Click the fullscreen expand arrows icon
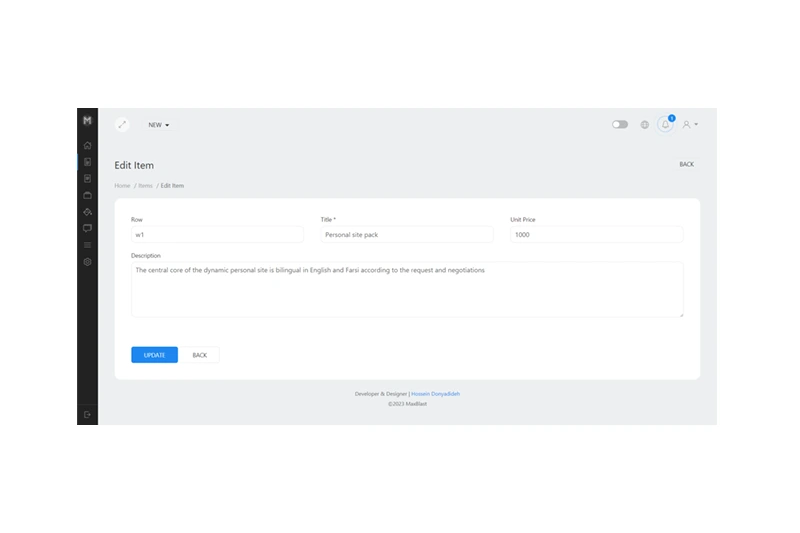800x533 pixels. pos(122,125)
